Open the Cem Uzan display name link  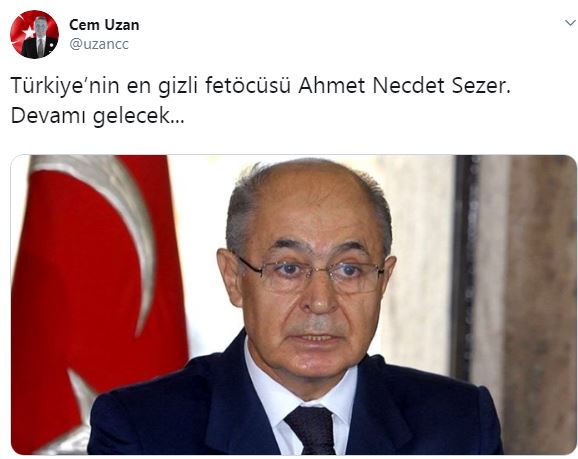pos(104,25)
